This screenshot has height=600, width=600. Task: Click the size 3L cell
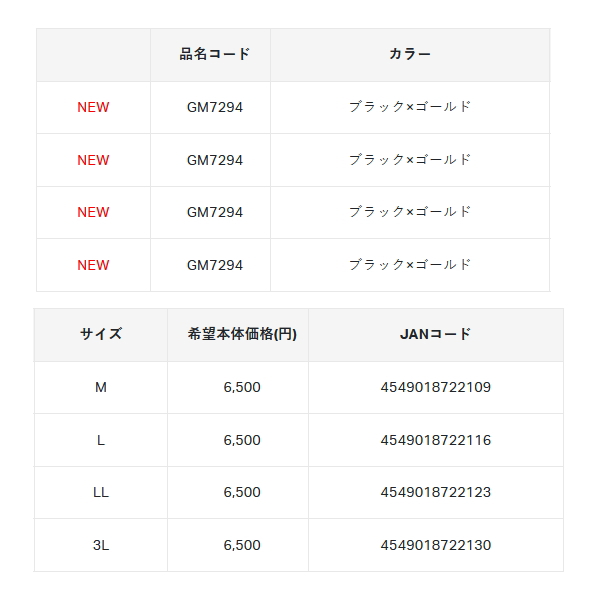[x=101, y=545]
